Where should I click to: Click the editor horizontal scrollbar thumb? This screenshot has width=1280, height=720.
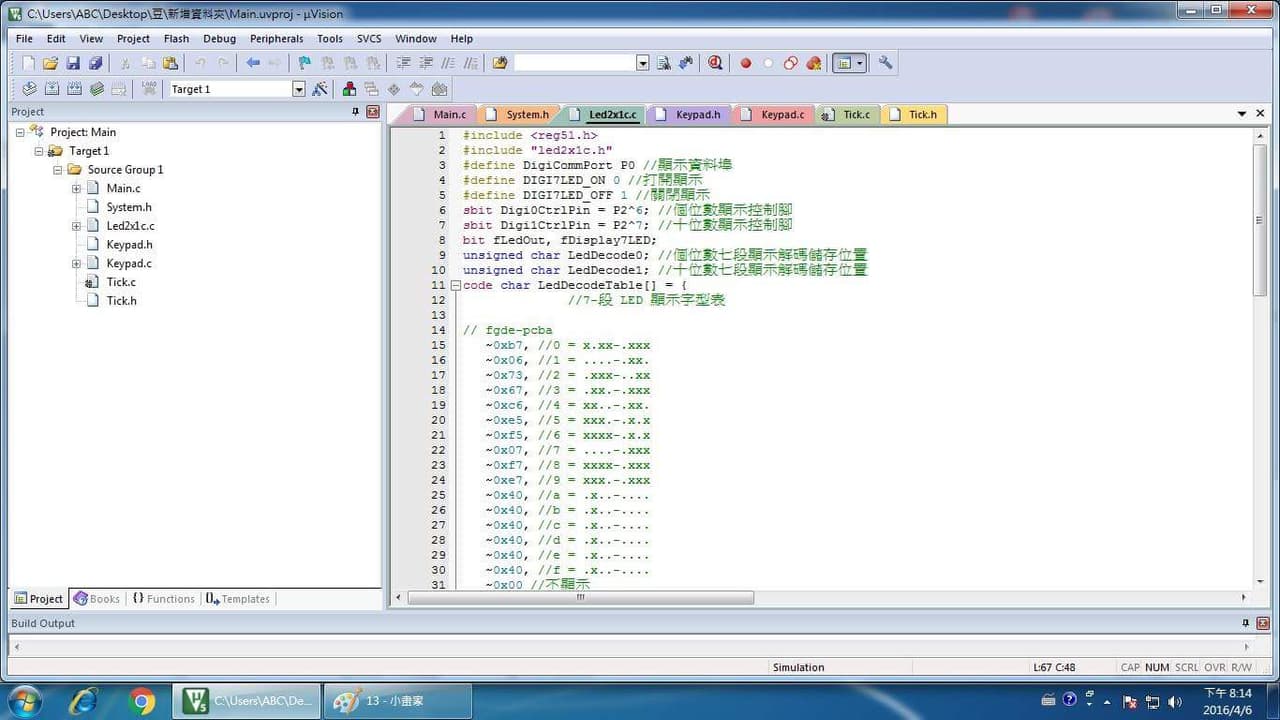[580, 598]
